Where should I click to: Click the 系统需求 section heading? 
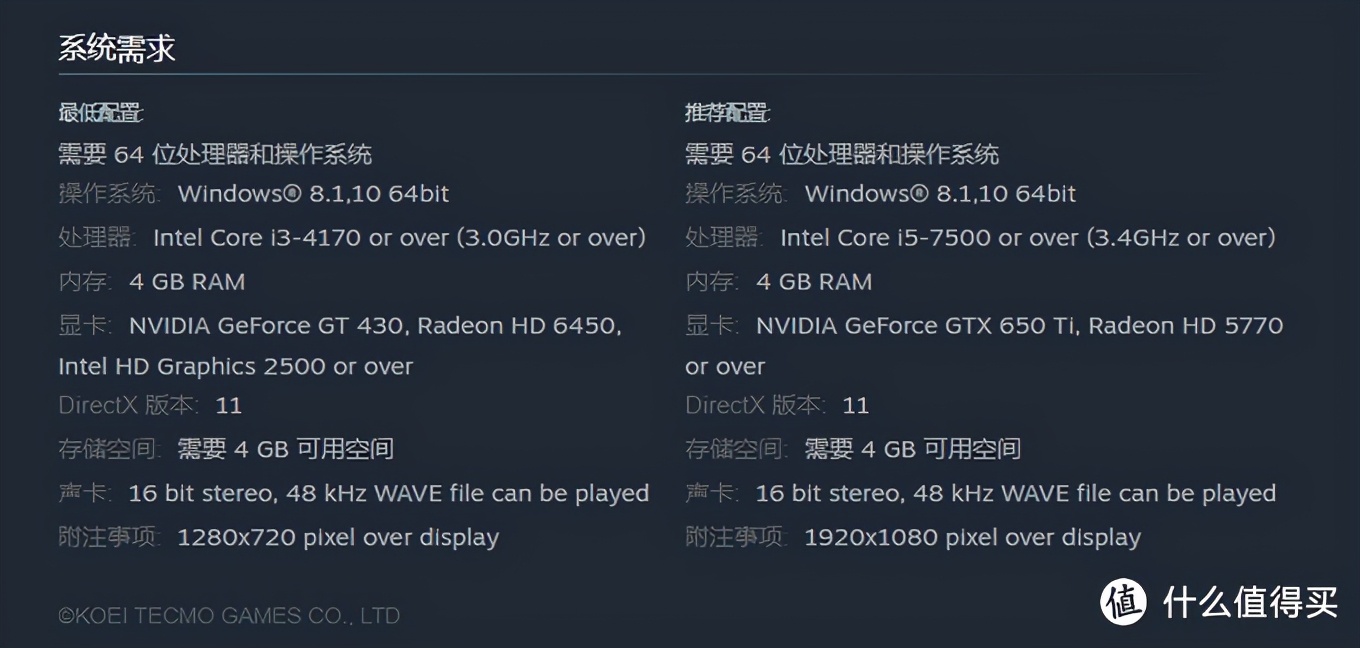[x=117, y=49]
